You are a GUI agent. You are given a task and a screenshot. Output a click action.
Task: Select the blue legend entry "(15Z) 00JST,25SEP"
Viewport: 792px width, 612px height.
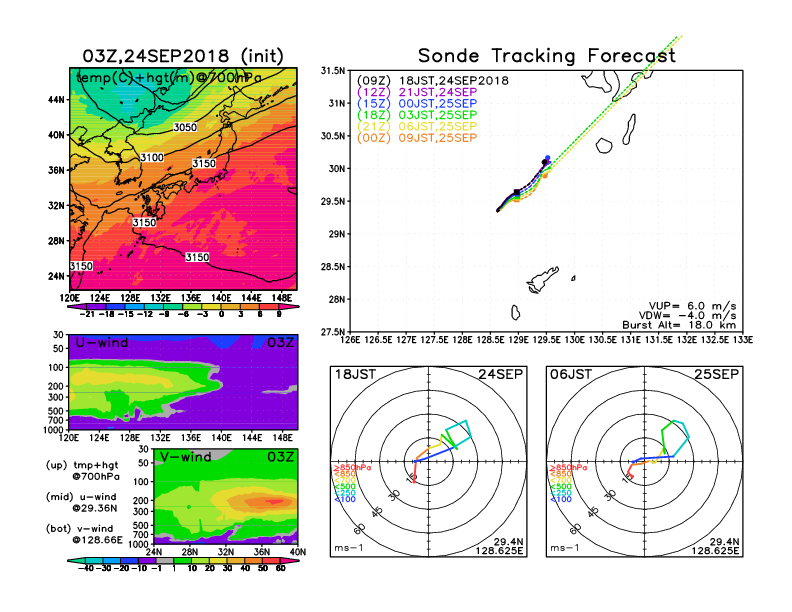tap(417, 104)
